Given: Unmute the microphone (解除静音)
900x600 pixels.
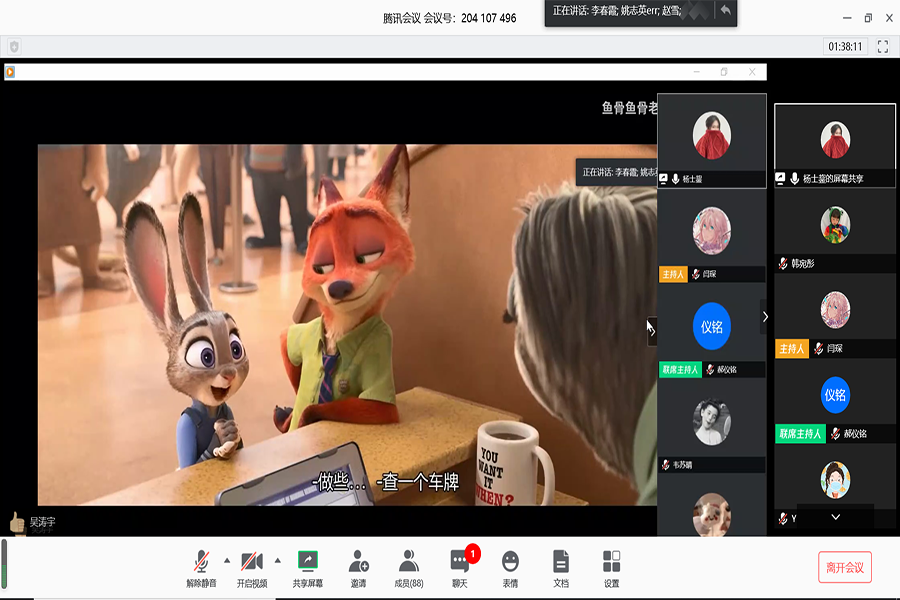Looking at the screenshot, I should [201, 568].
